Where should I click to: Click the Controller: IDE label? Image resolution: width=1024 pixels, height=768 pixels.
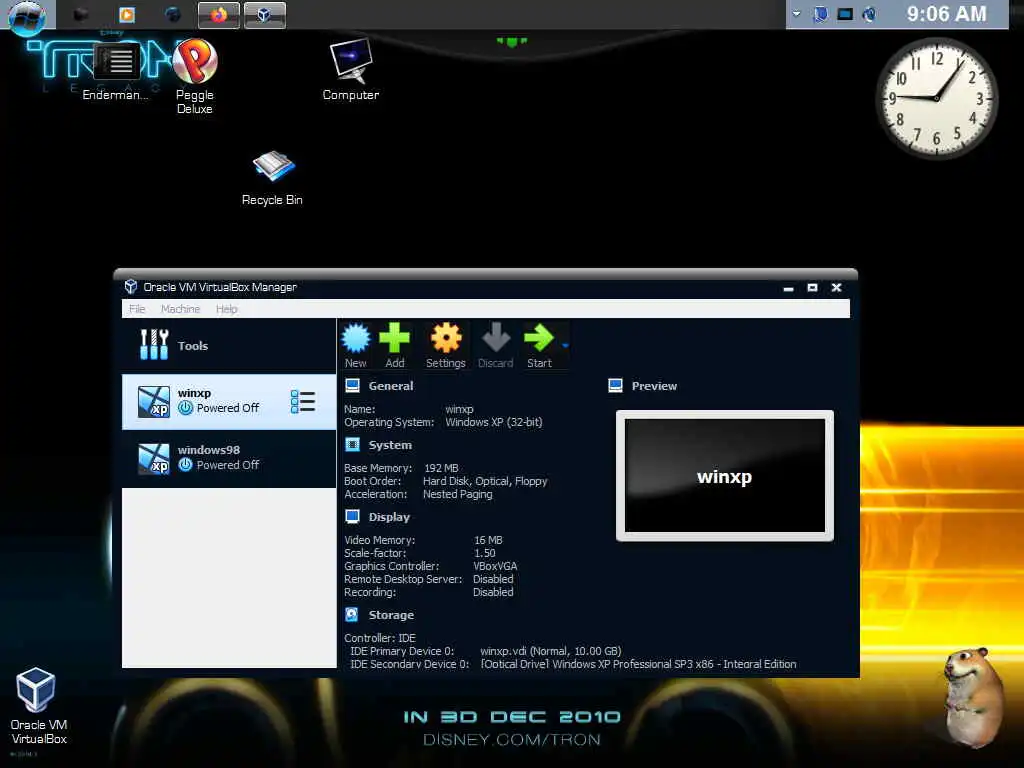(x=380, y=638)
